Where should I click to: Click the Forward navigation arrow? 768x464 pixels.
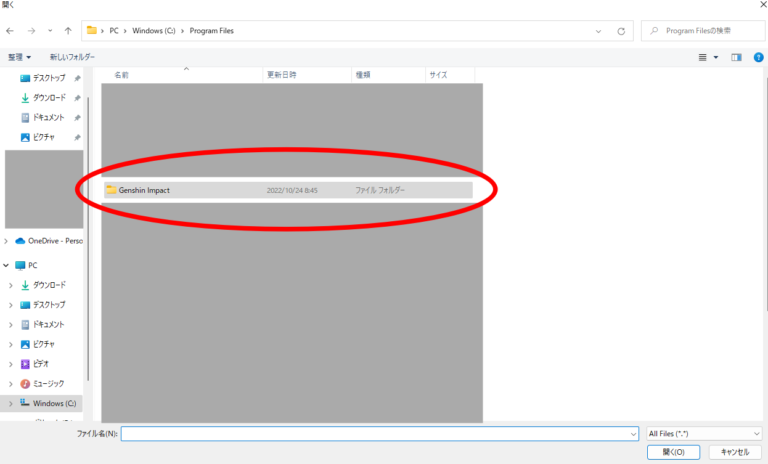(30, 31)
